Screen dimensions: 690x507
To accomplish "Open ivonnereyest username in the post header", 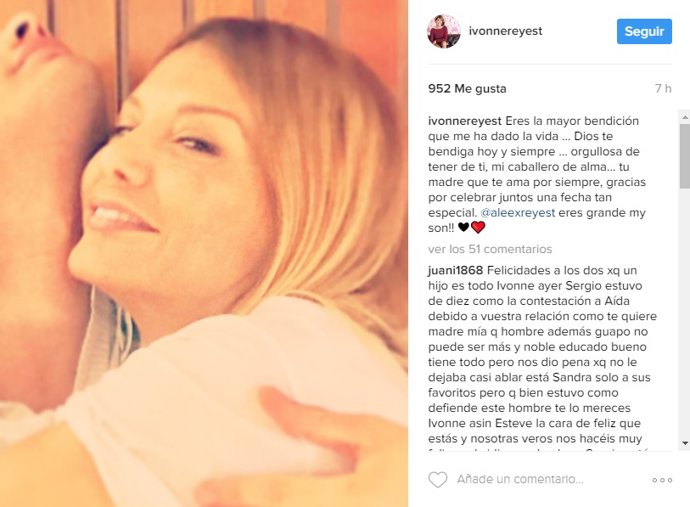I will (505, 31).
